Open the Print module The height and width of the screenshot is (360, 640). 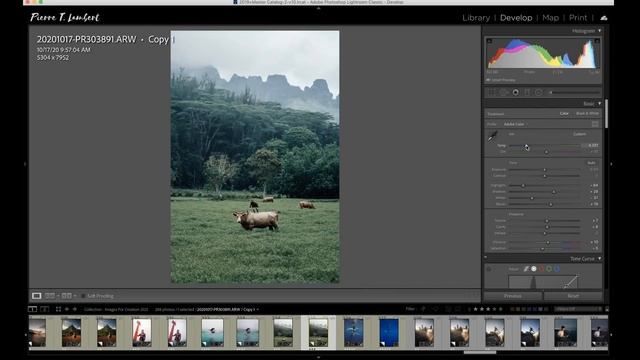(x=578, y=18)
